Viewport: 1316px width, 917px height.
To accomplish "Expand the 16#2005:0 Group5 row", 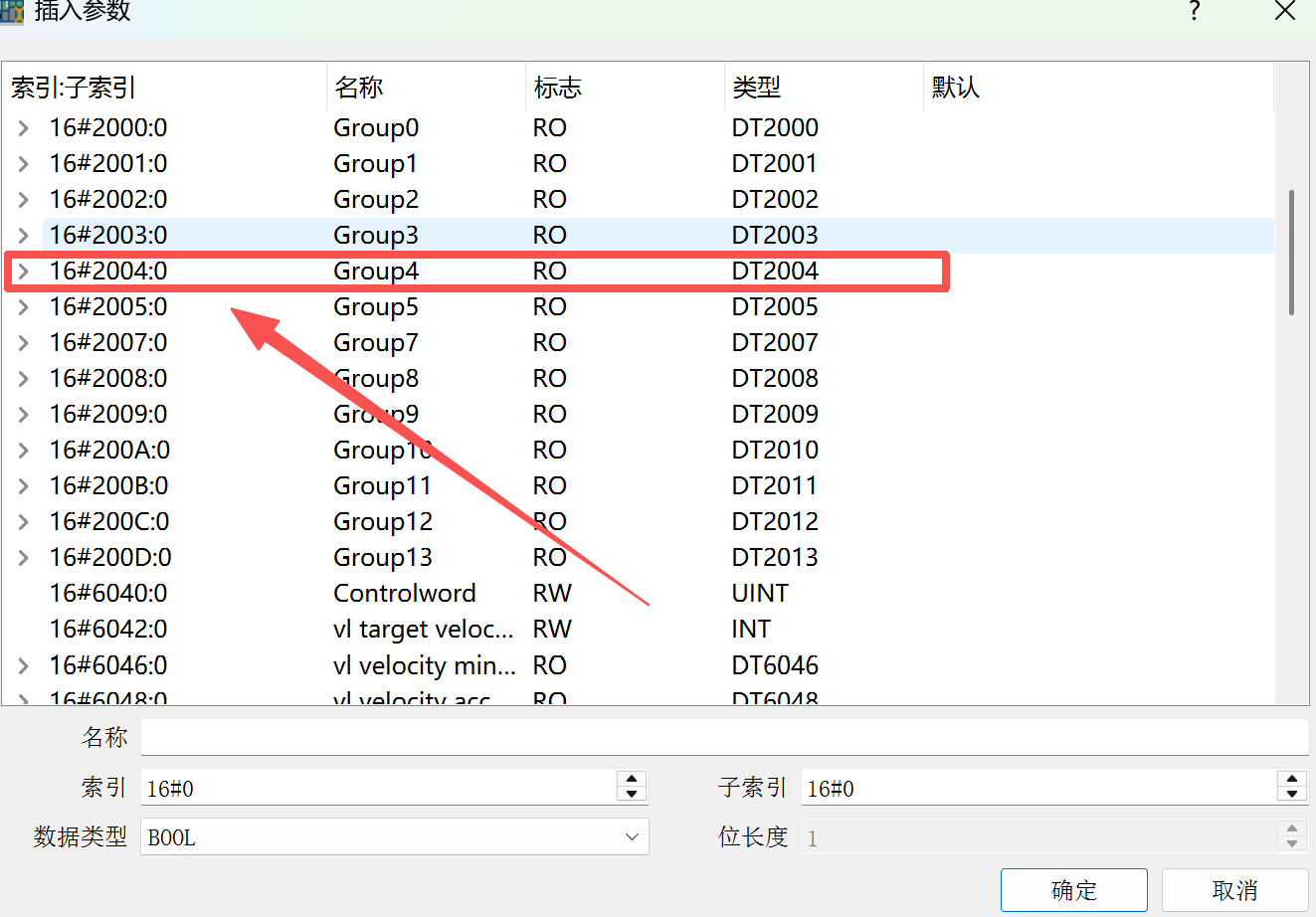I will pos(23,307).
